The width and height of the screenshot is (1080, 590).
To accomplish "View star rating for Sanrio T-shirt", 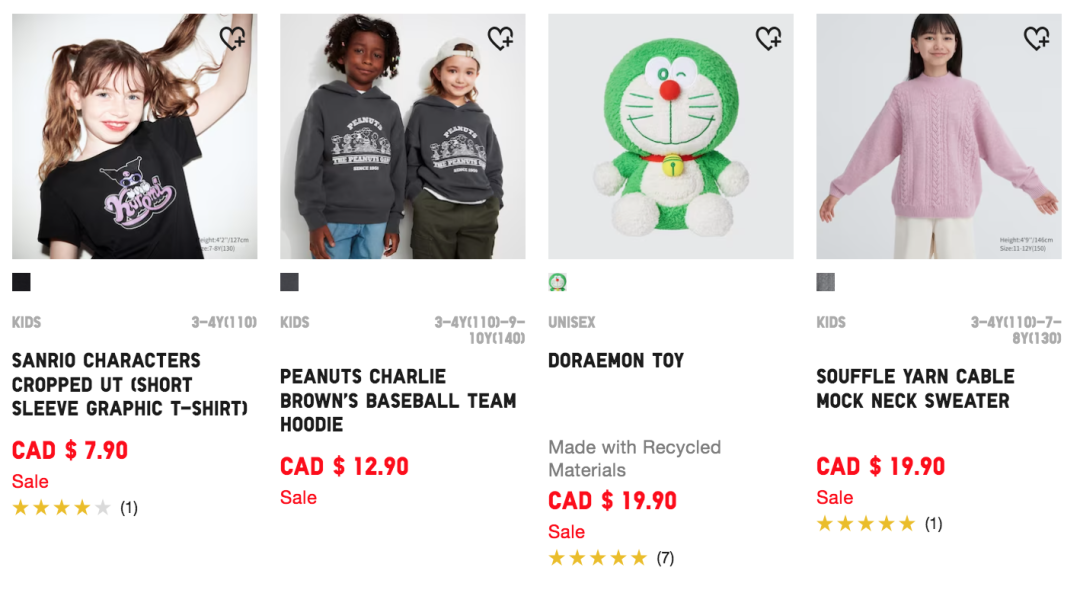I will (62, 508).
